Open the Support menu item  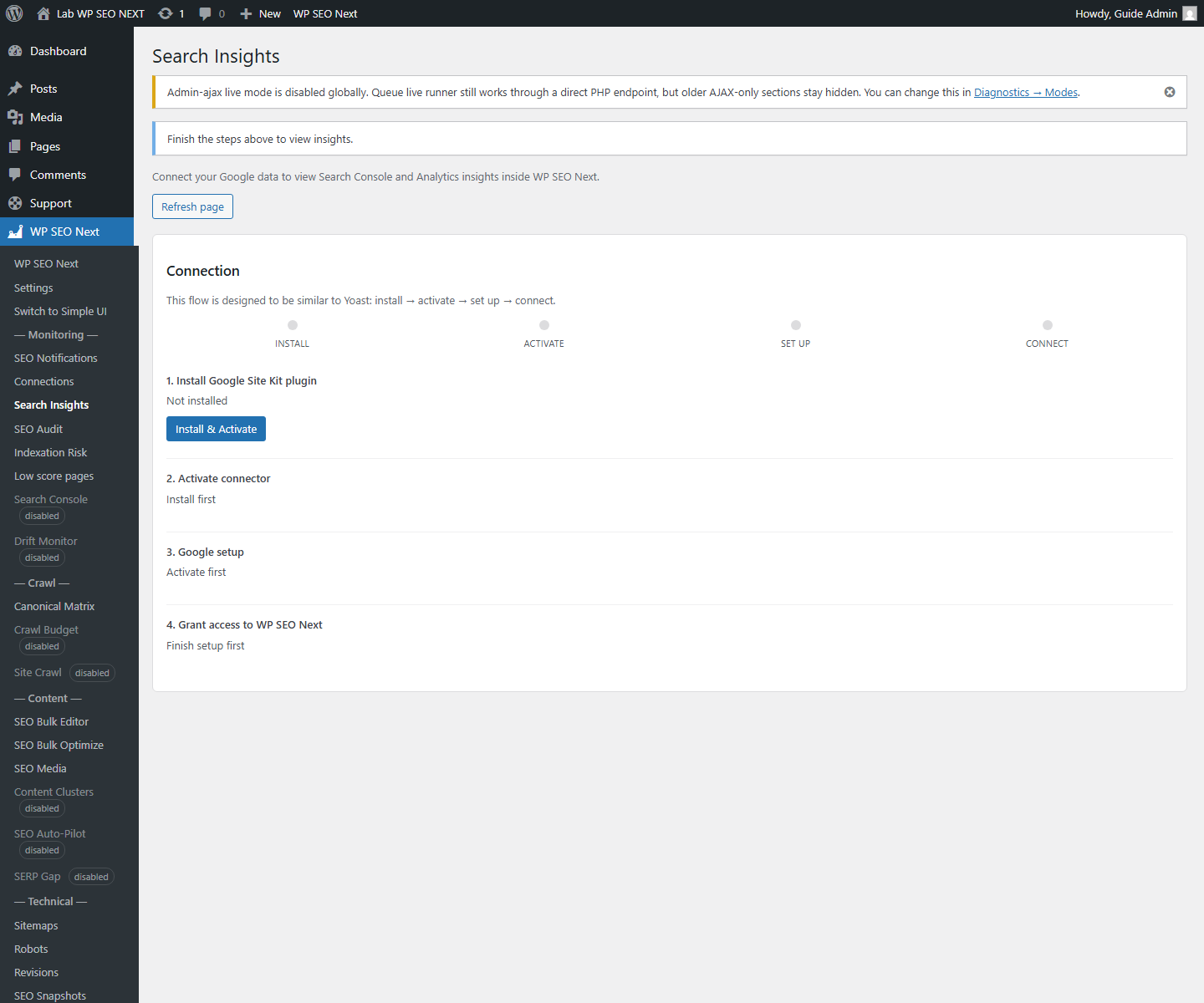tap(67, 203)
